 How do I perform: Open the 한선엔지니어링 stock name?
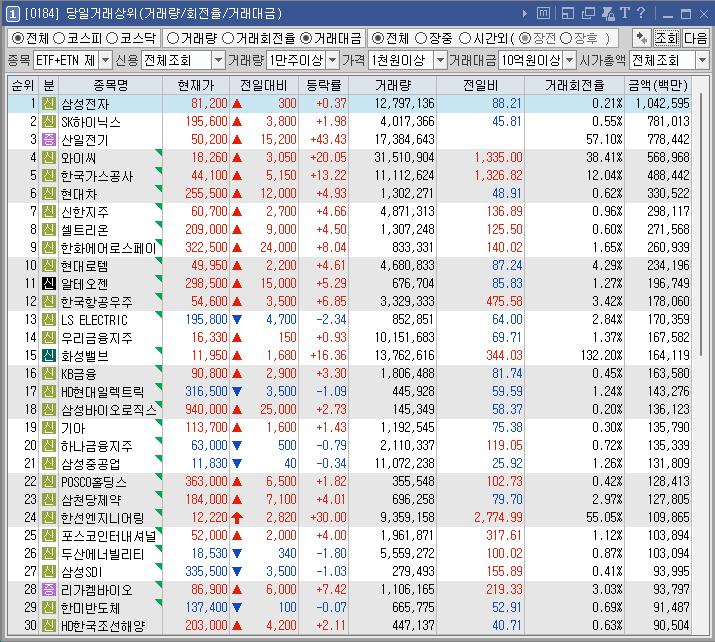[103, 518]
